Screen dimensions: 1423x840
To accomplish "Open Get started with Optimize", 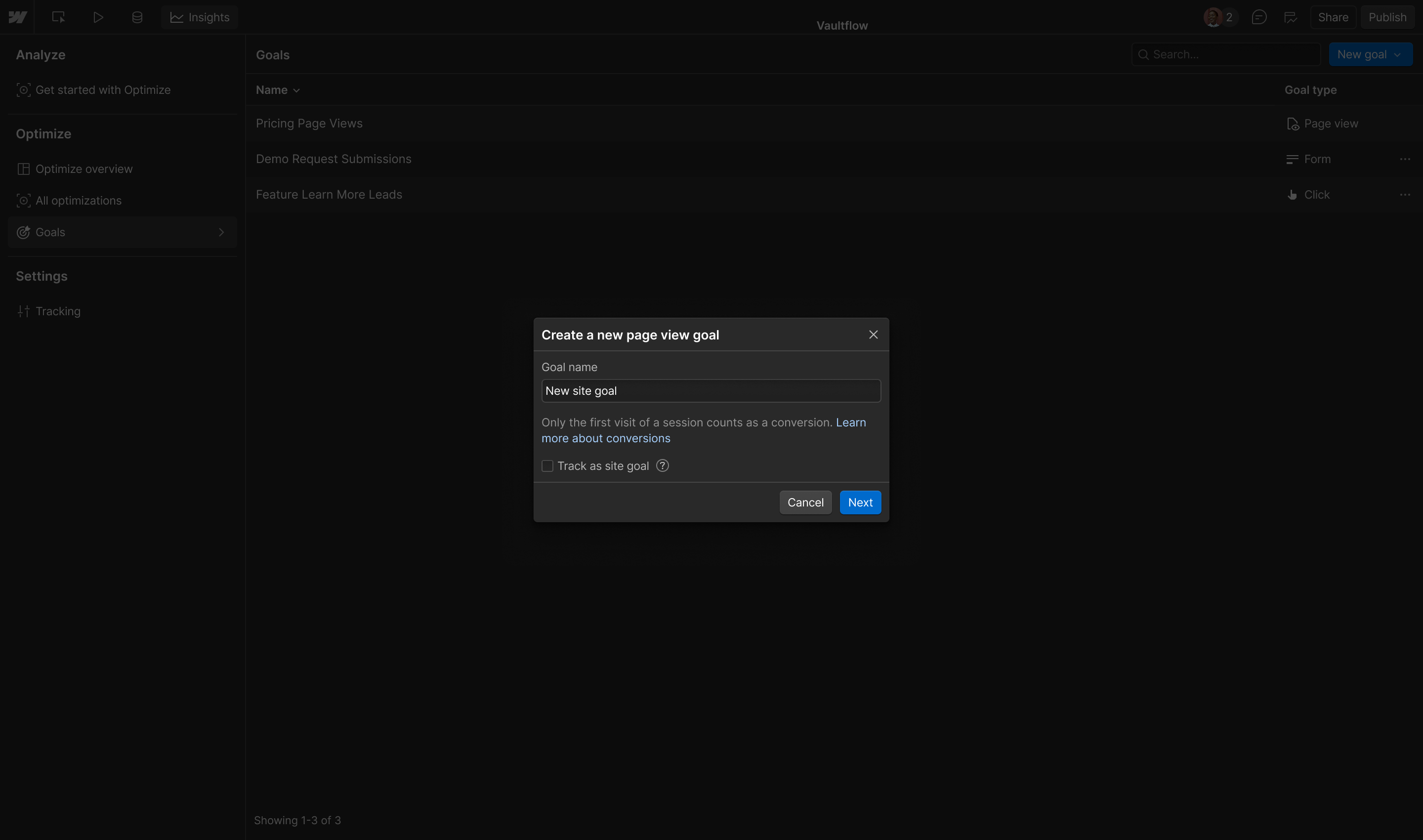I will (x=122, y=90).
